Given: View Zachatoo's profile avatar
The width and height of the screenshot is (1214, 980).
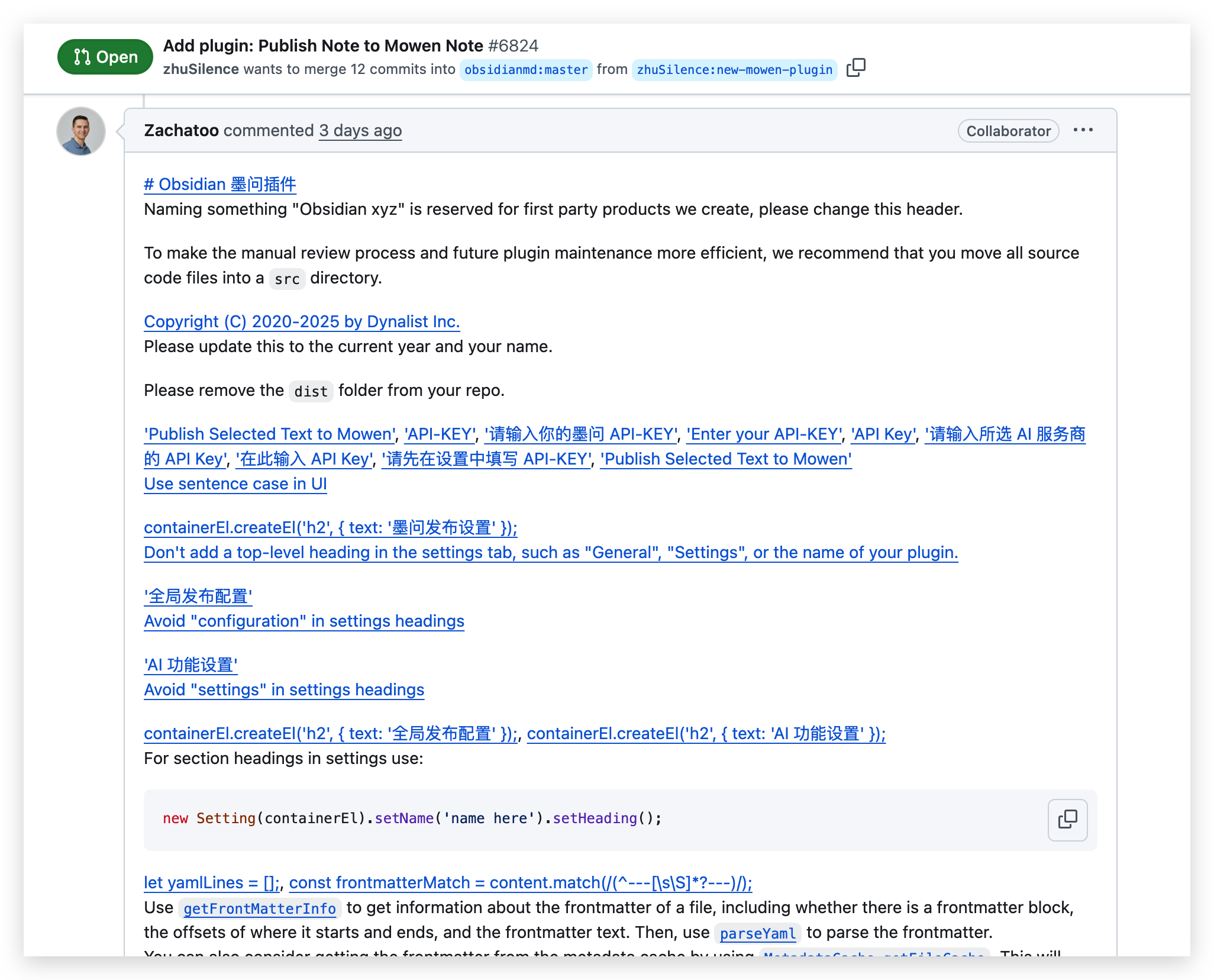Looking at the screenshot, I should (x=81, y=131).
